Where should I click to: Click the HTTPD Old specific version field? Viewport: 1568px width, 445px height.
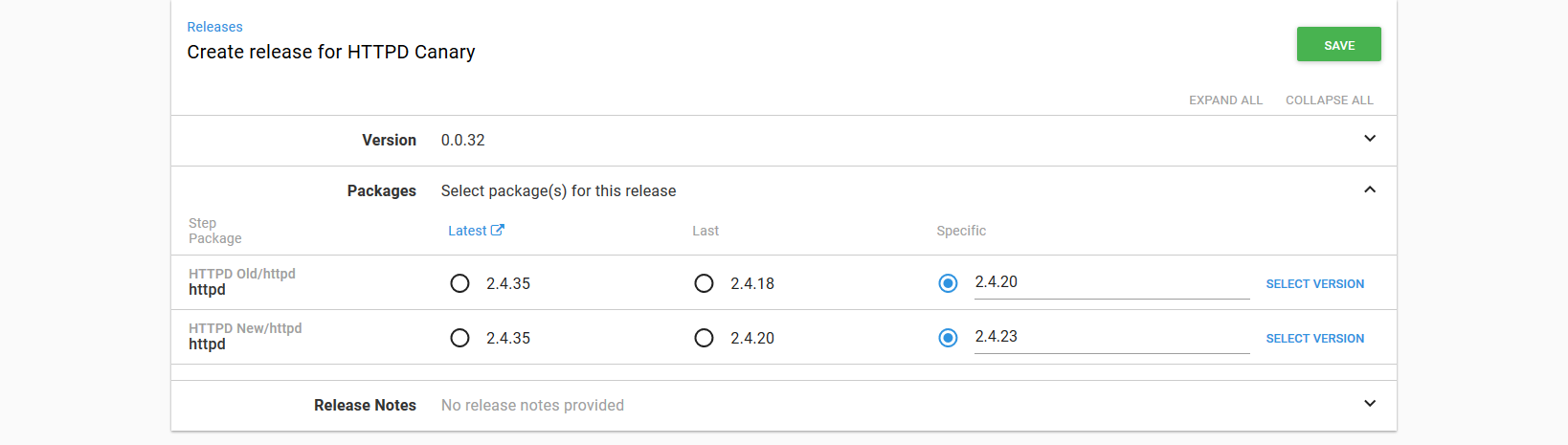click(x=1110, y=282)
